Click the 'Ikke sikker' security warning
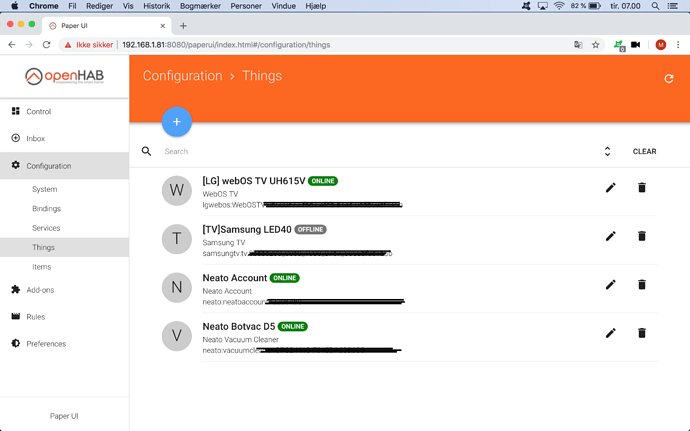This screenshot has width=690, height=431. coord(89,44)
